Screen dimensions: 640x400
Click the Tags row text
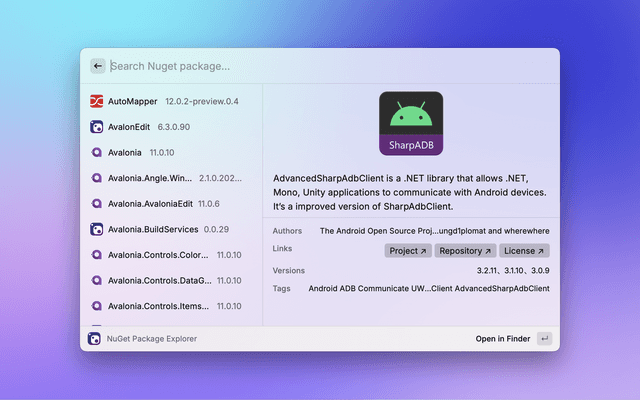(x=428, y=289)
